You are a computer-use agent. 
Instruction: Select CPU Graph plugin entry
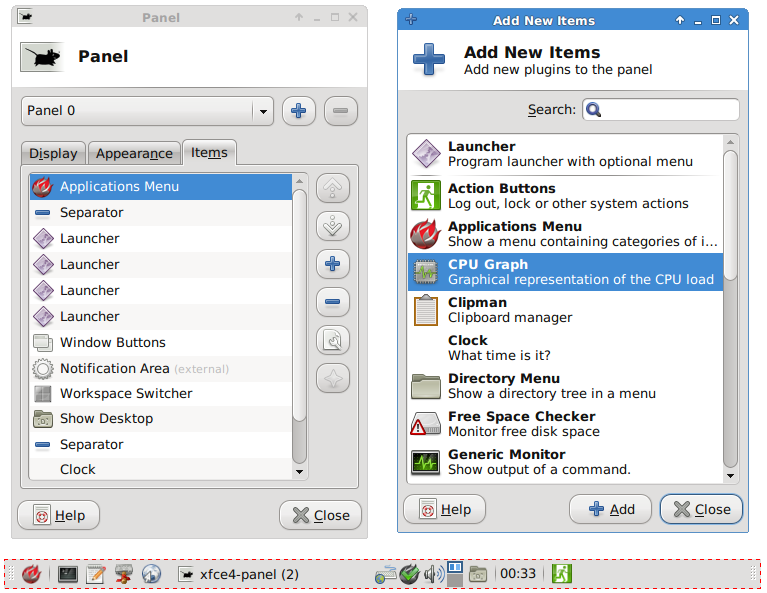[565, 272]
